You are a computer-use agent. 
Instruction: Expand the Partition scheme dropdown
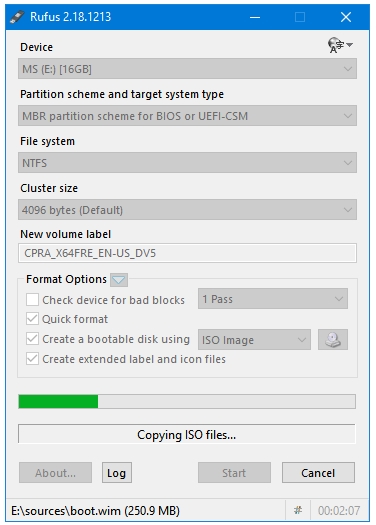coord(187,116)
